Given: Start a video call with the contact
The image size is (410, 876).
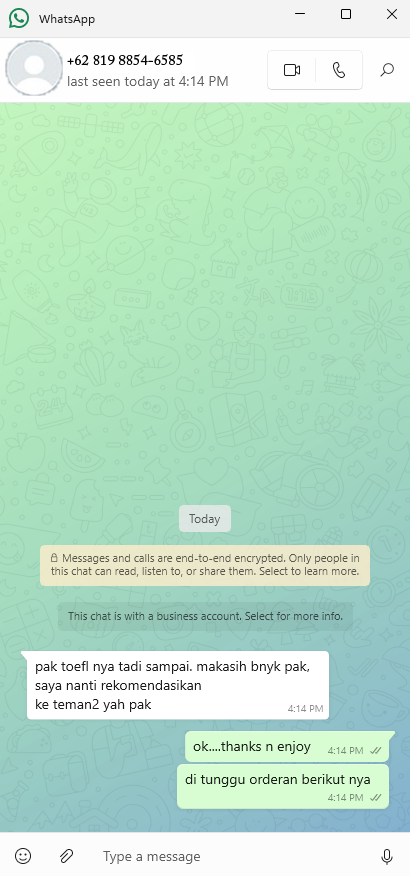Looking at the screenshot, I should [292, 70].
